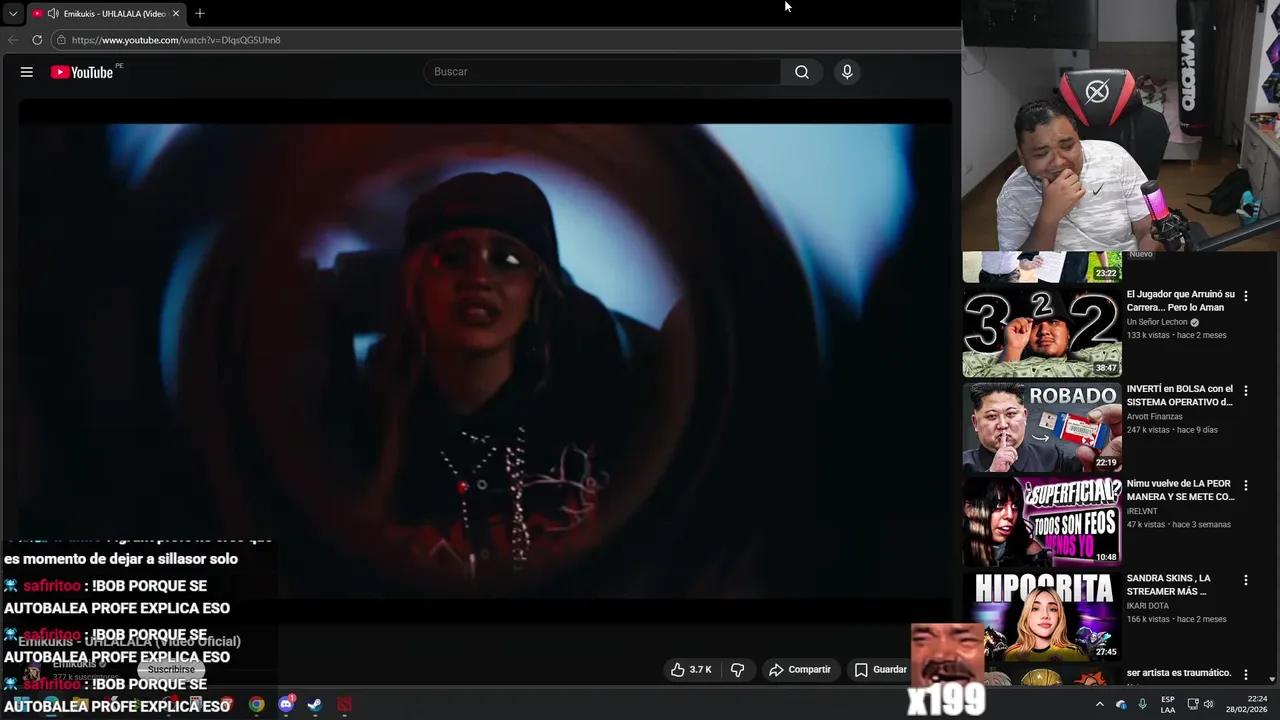1280x720 pixels.
Task: Dislike the video with thumbs down
Action: coord(738,670)
